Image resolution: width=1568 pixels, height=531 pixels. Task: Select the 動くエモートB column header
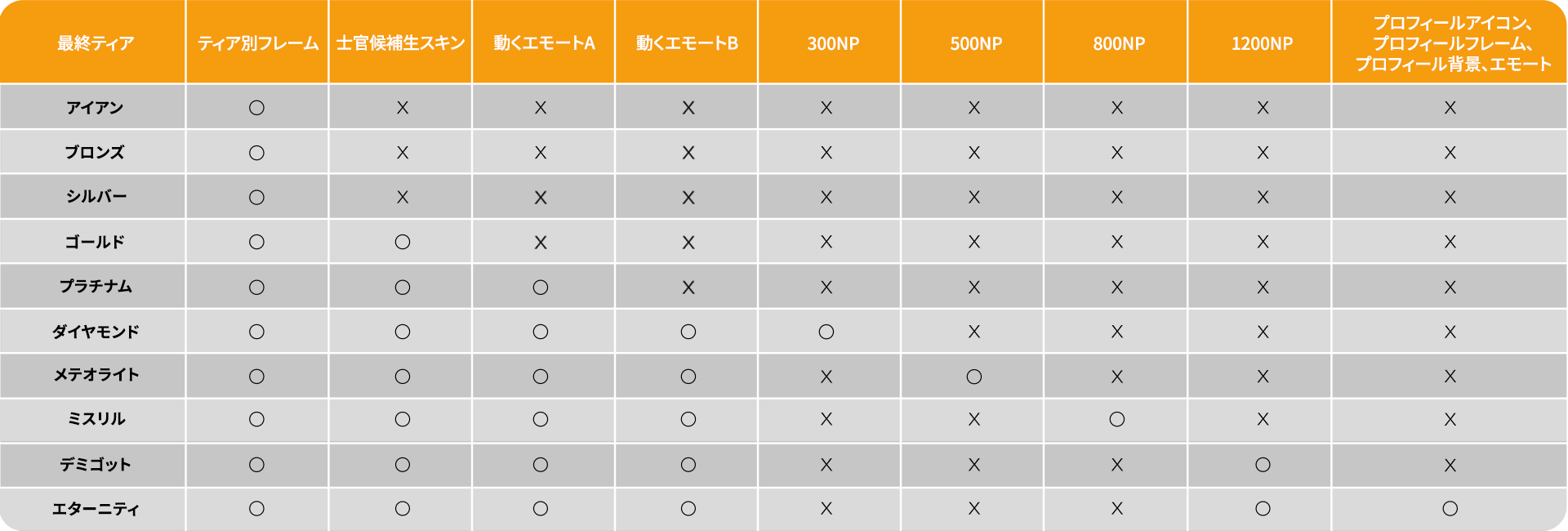click(x=687, y=43)
